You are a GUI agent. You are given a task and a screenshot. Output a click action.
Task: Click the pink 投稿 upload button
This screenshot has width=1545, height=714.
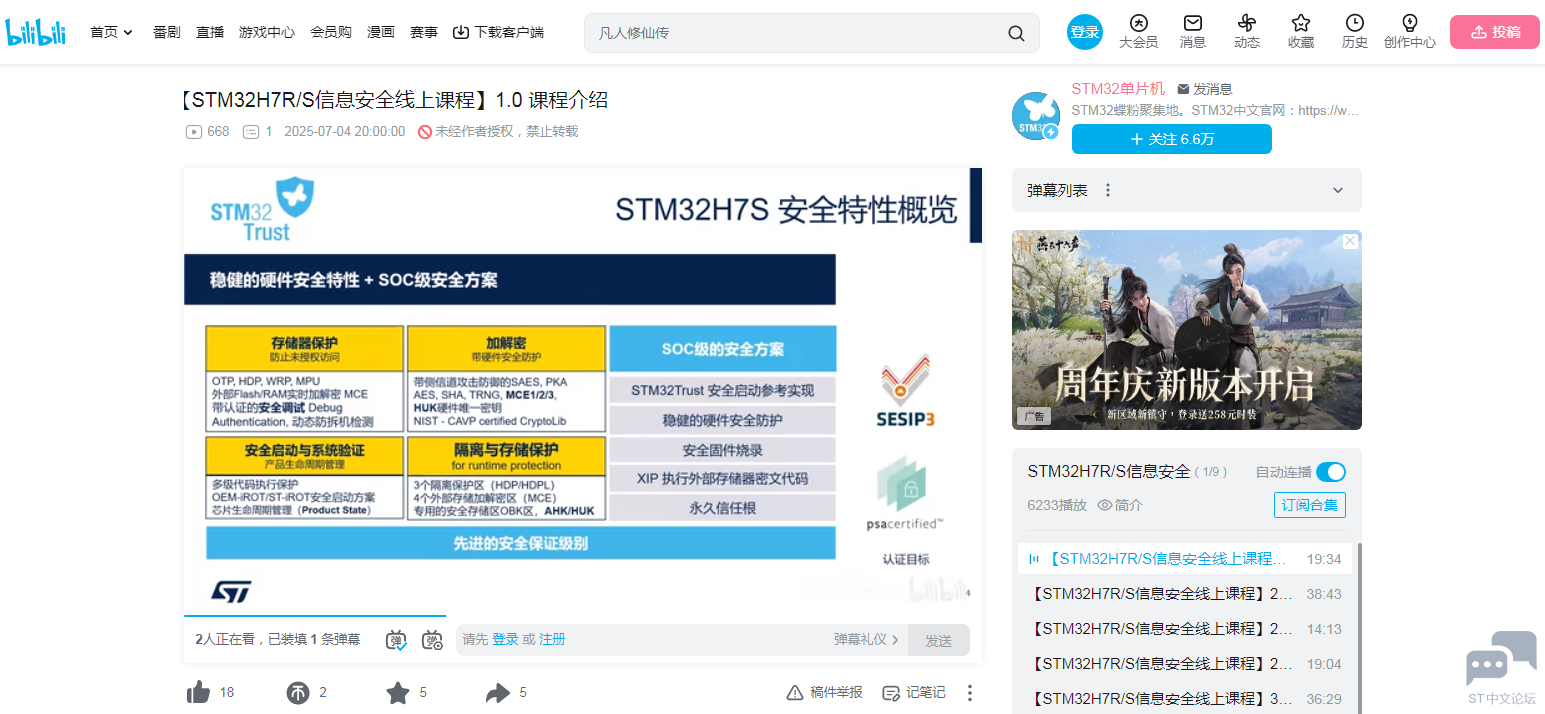[1496, 32]
